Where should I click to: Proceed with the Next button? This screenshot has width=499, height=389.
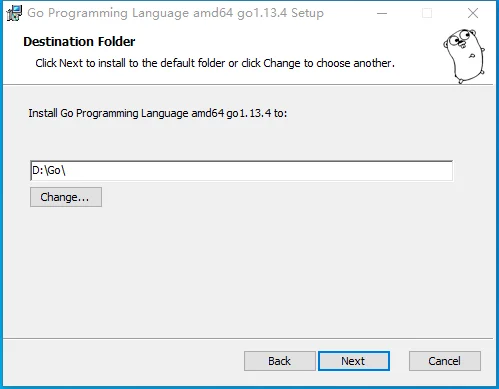pos(354,361)
